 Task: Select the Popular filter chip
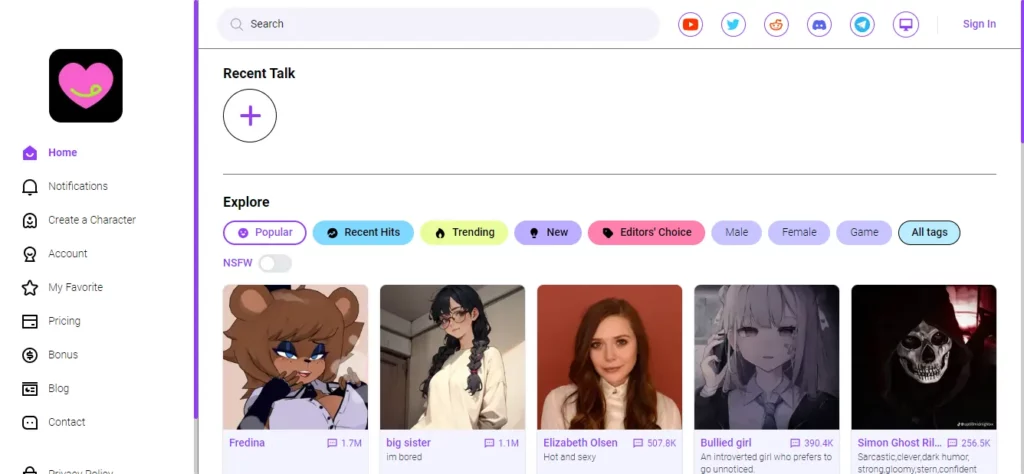tap(264, 232)
